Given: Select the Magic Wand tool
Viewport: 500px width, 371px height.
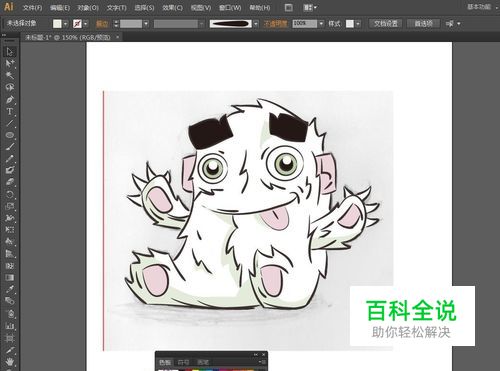Looking at the screenshot, I should 9,75.
